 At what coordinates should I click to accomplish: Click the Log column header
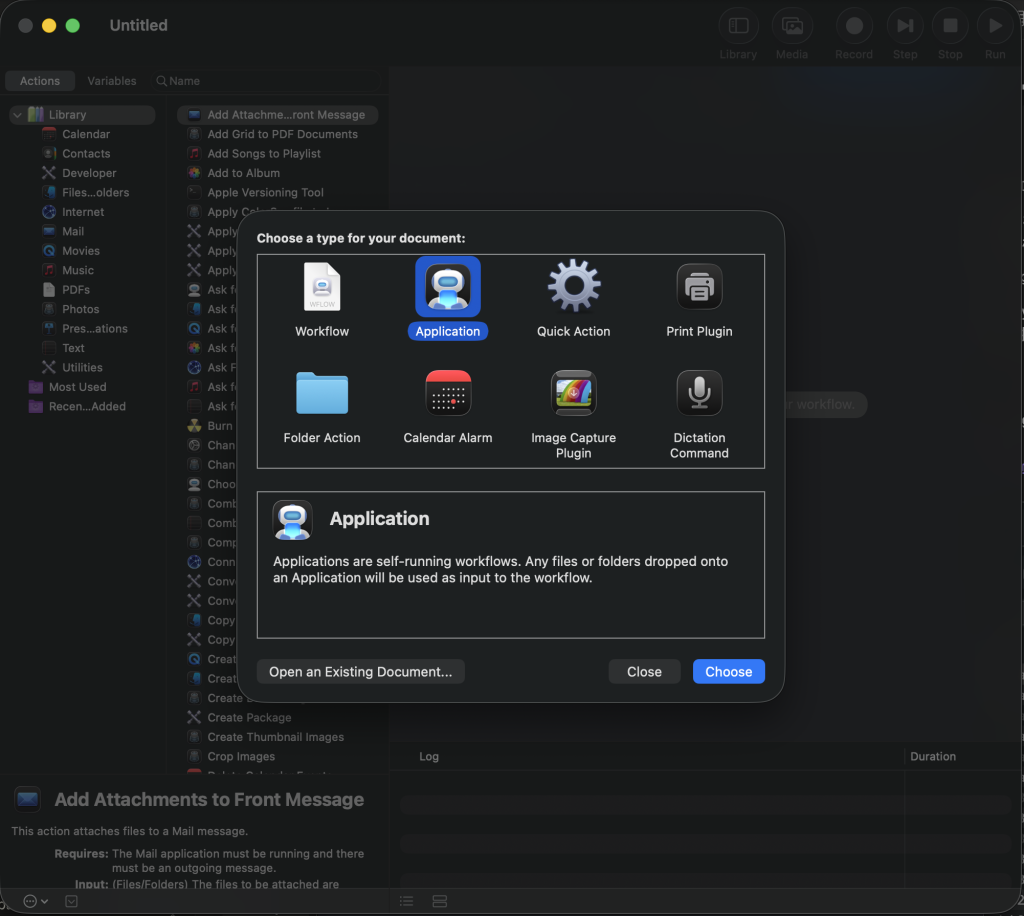click(428, 756)
